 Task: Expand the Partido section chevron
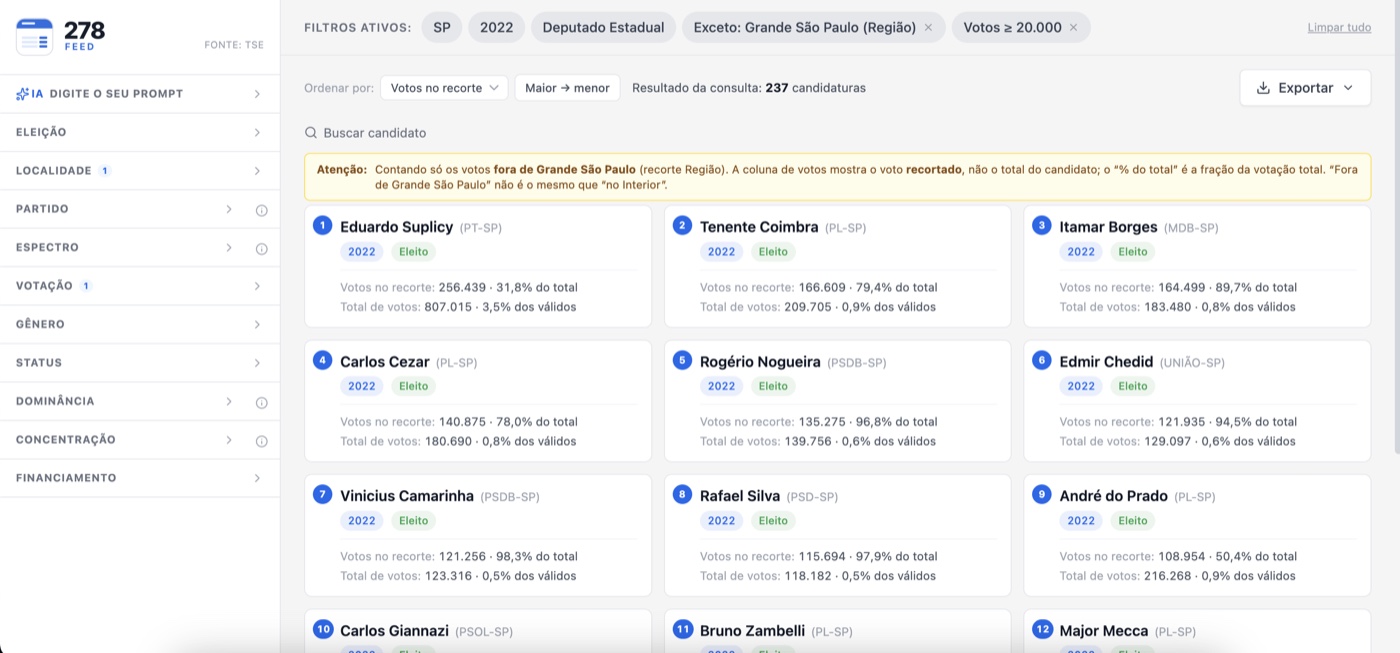point(229,209)
